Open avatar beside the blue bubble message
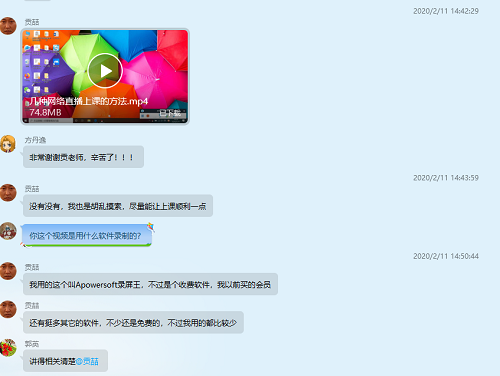500x376 pixels. click(8, 231)
